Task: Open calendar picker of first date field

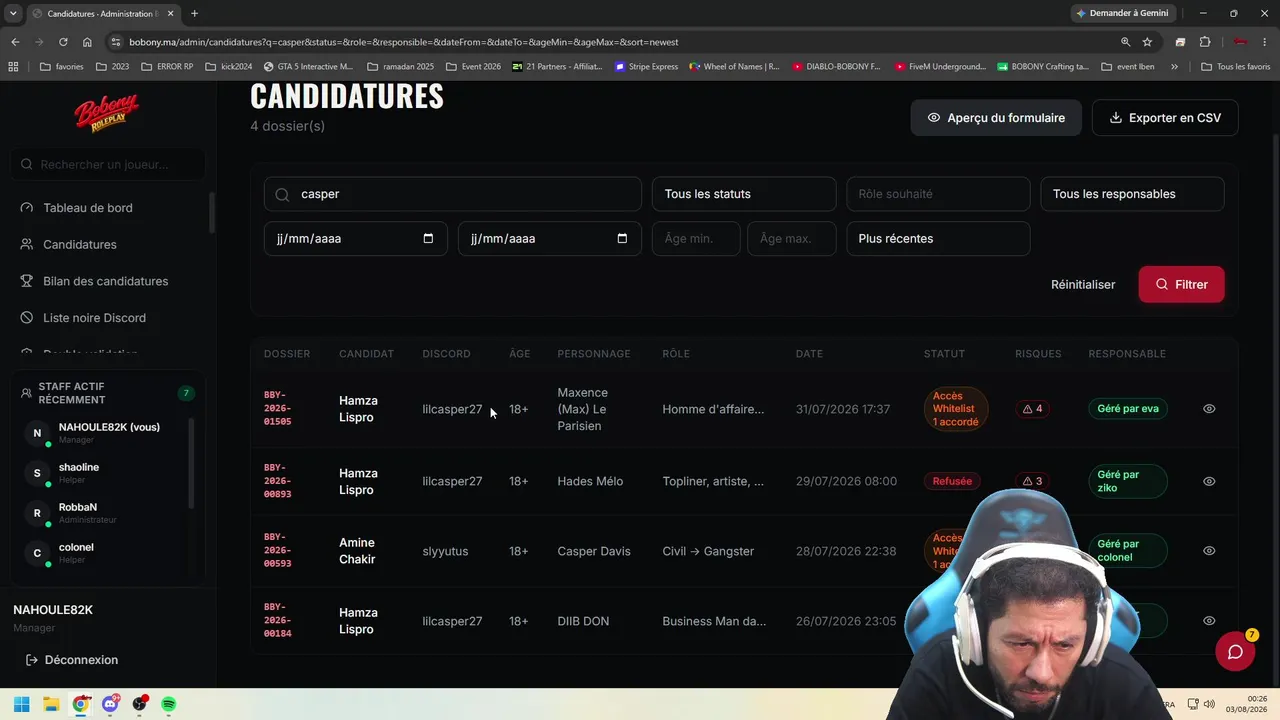Action: 429,239
